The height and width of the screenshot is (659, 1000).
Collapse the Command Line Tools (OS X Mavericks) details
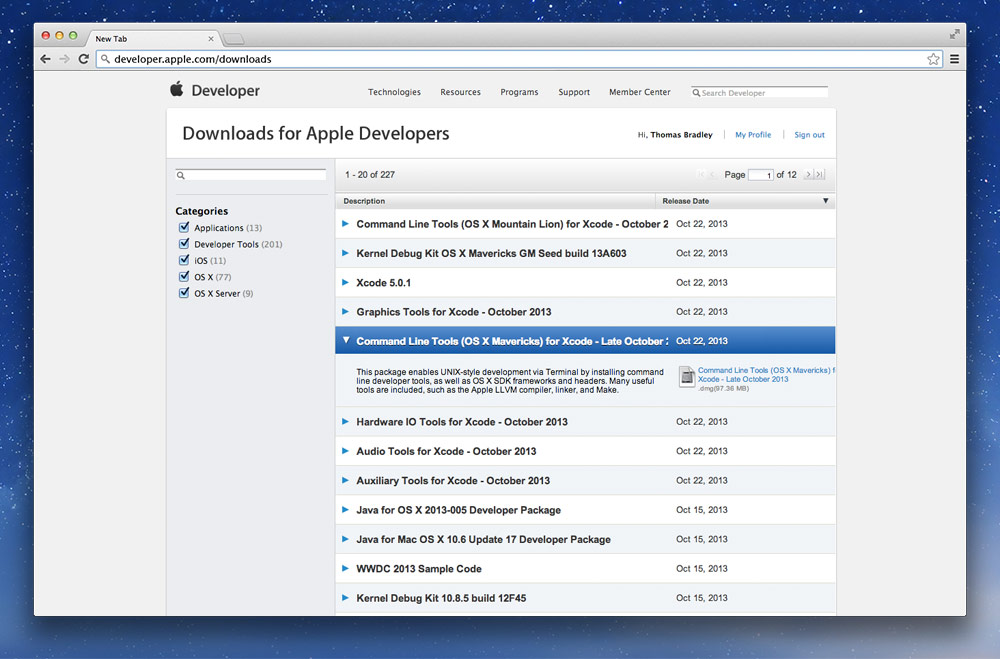click(x=346, y=340)
